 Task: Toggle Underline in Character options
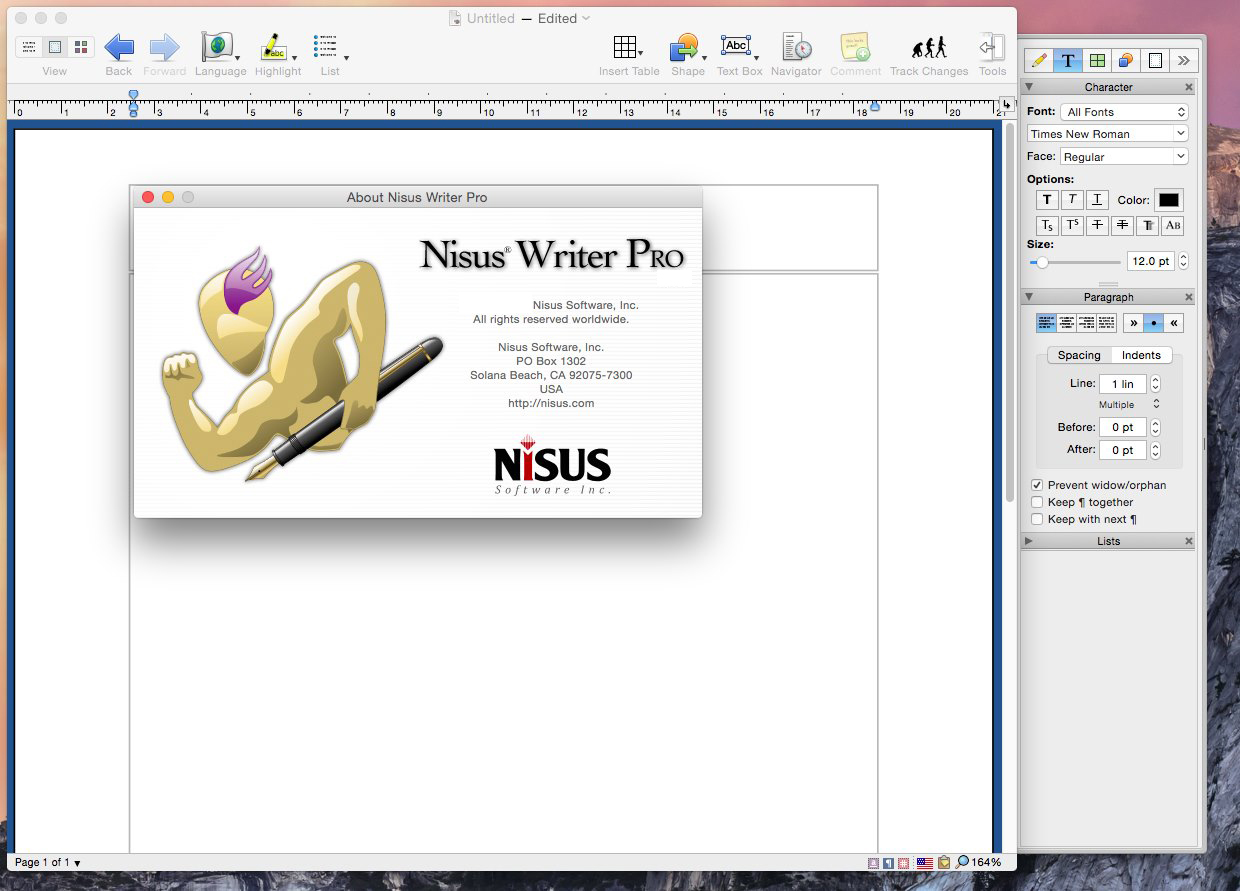[1097, 200]
